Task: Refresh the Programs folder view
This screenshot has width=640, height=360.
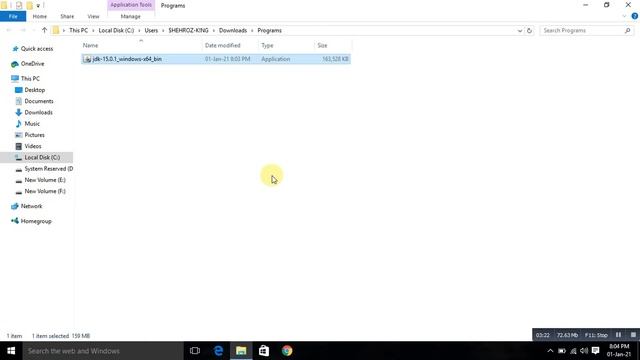Action: click(x=529, y=31)
